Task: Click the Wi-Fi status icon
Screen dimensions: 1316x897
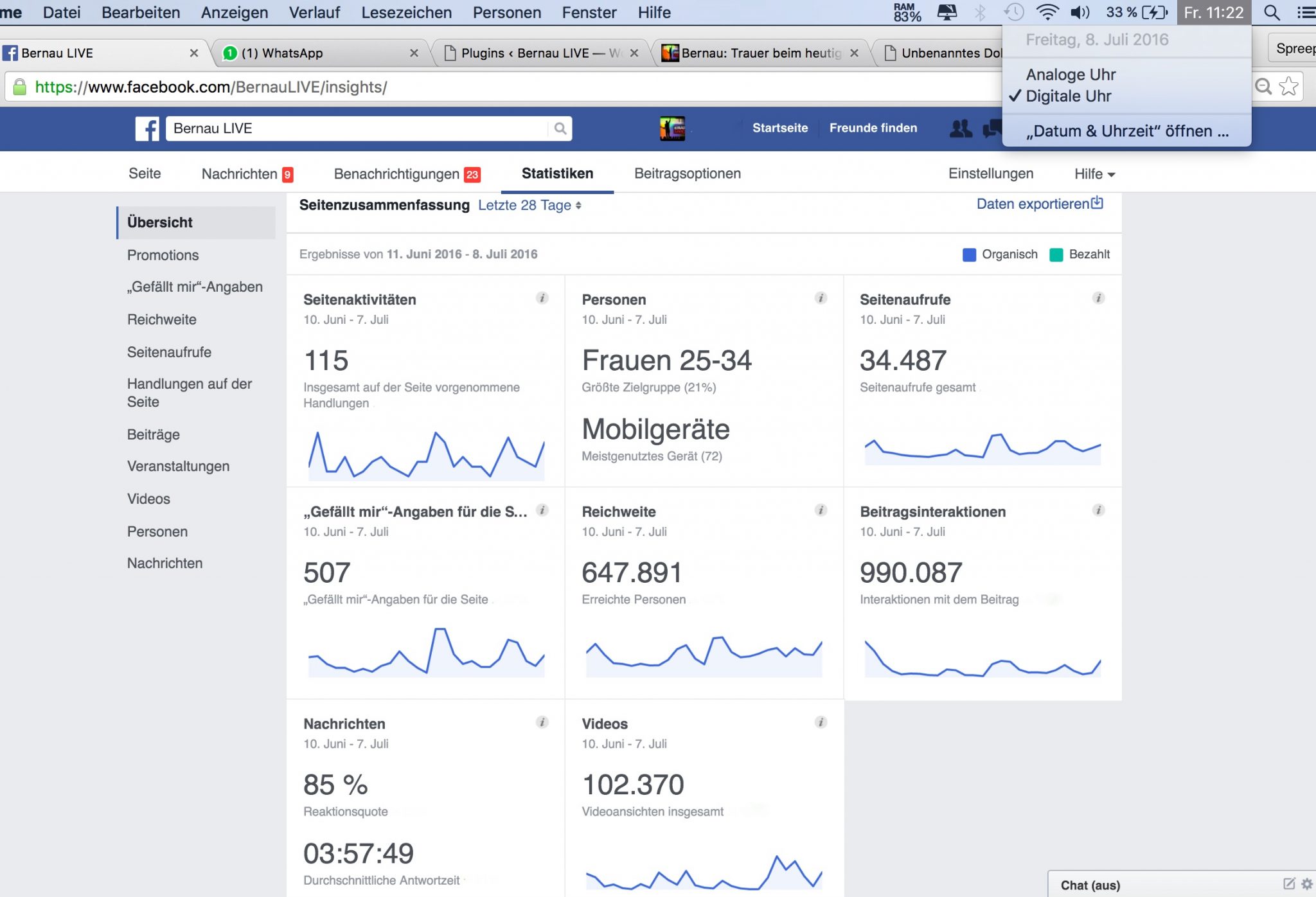Action: pos(1047,13)
